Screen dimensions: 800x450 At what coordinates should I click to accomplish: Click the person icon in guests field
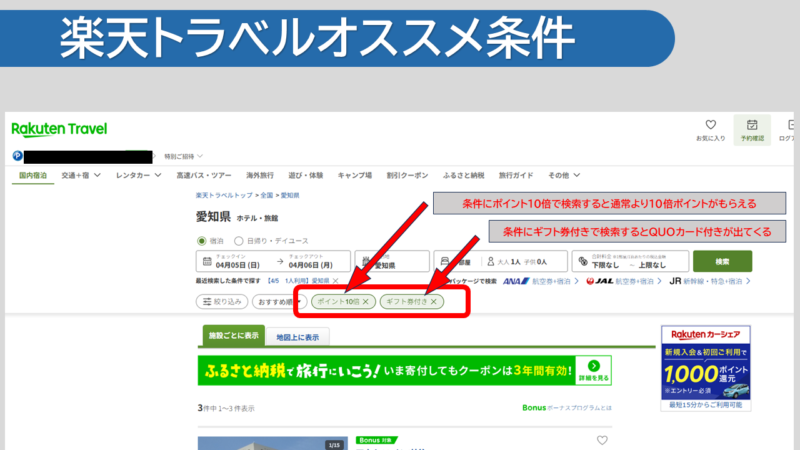490,261
